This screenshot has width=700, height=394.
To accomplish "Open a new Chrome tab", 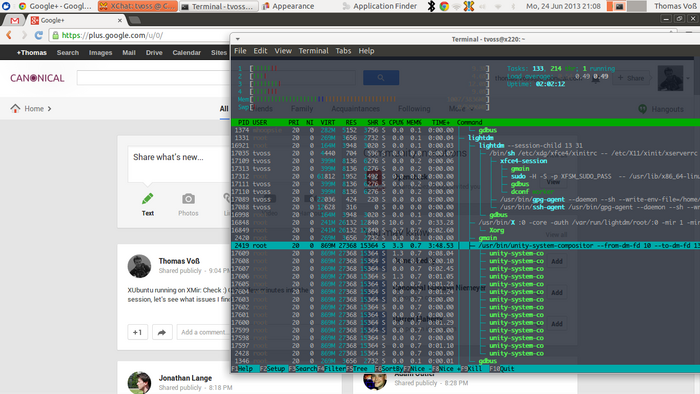I will [x=134, y=20].
